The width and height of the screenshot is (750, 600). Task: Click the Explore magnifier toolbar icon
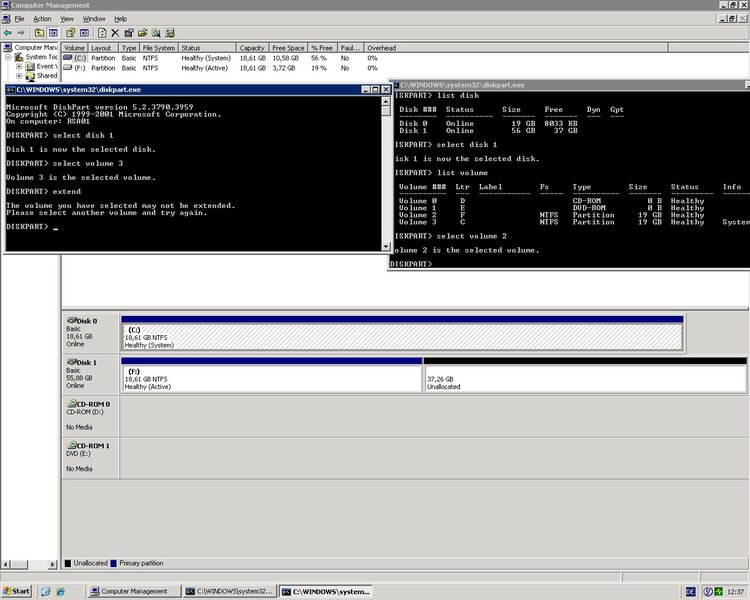(x=156, y=33)
